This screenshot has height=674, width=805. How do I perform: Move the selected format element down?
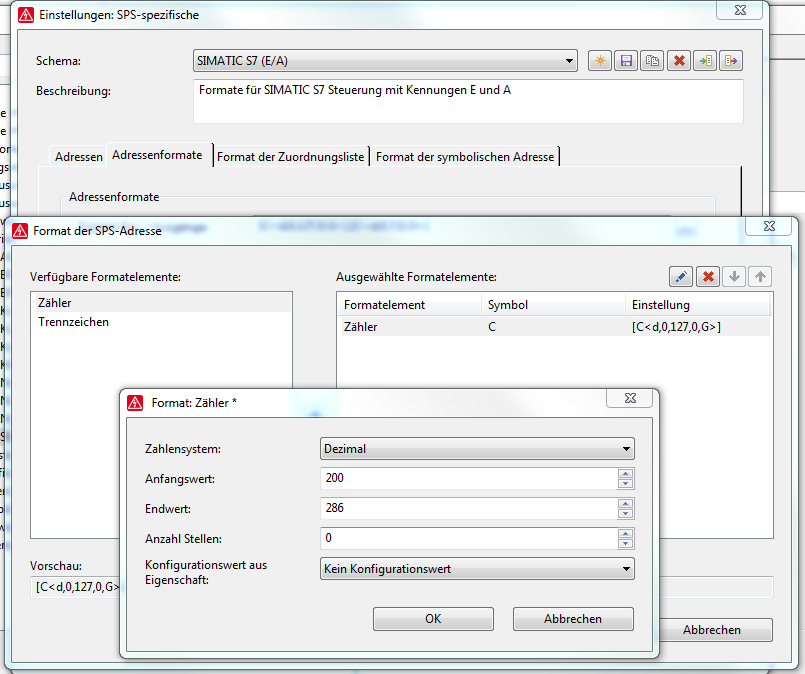(734, 277)
